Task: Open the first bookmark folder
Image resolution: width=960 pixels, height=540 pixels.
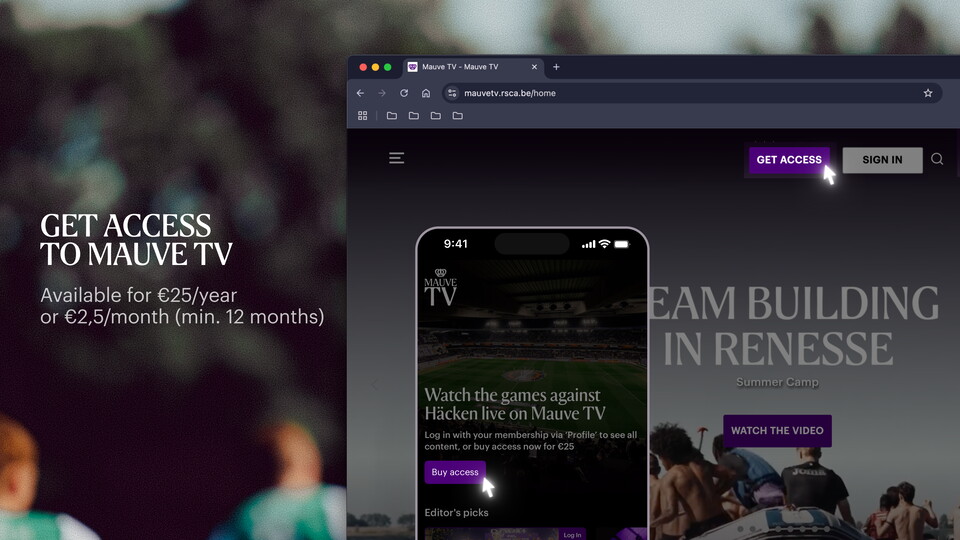Action: click(x=392, y=116)
